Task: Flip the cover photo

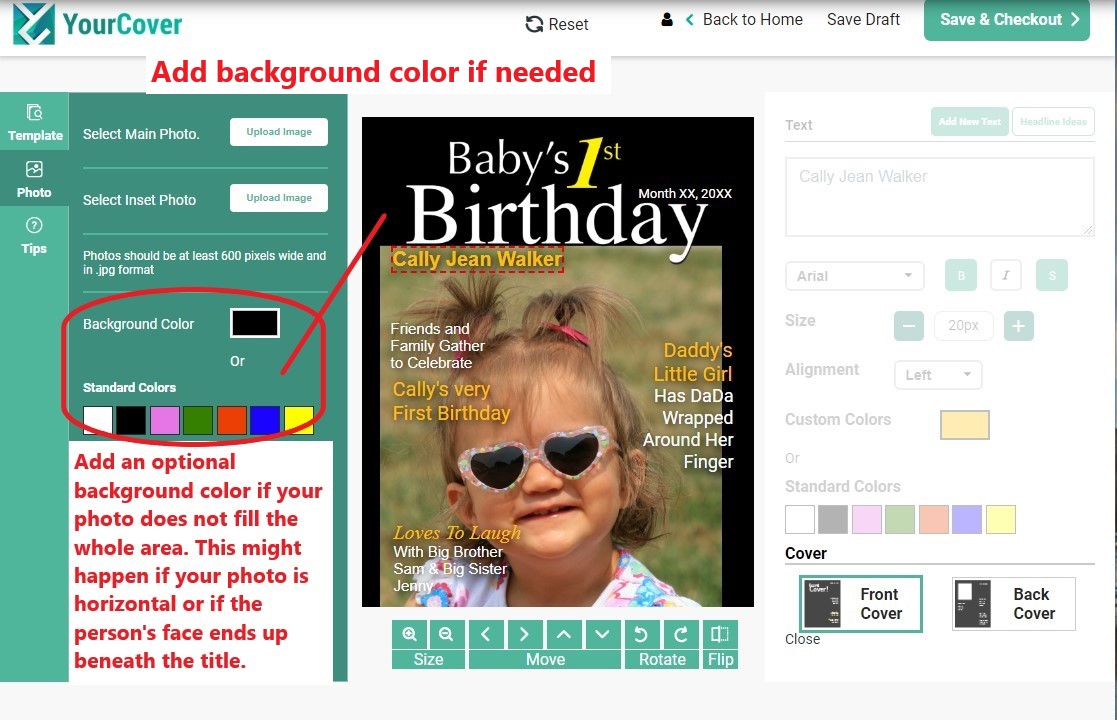Action: tap(720, 633)
